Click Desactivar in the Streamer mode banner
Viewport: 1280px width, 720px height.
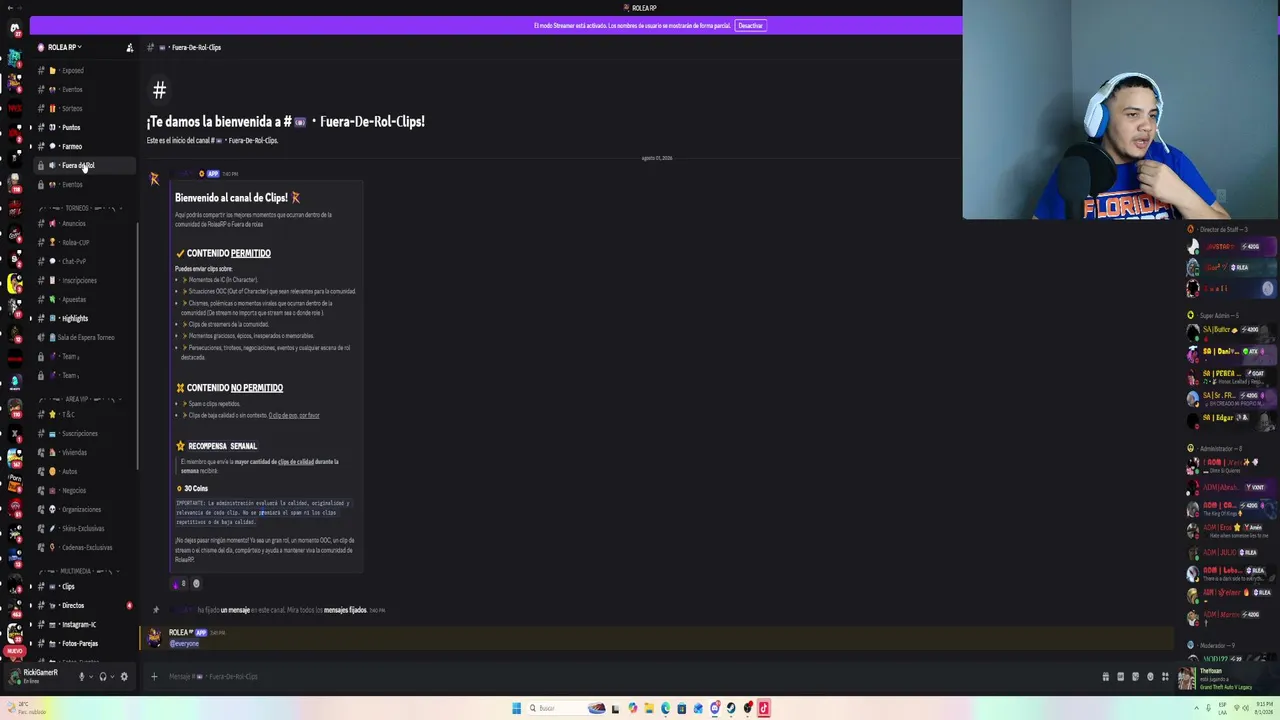coord(750,26)
